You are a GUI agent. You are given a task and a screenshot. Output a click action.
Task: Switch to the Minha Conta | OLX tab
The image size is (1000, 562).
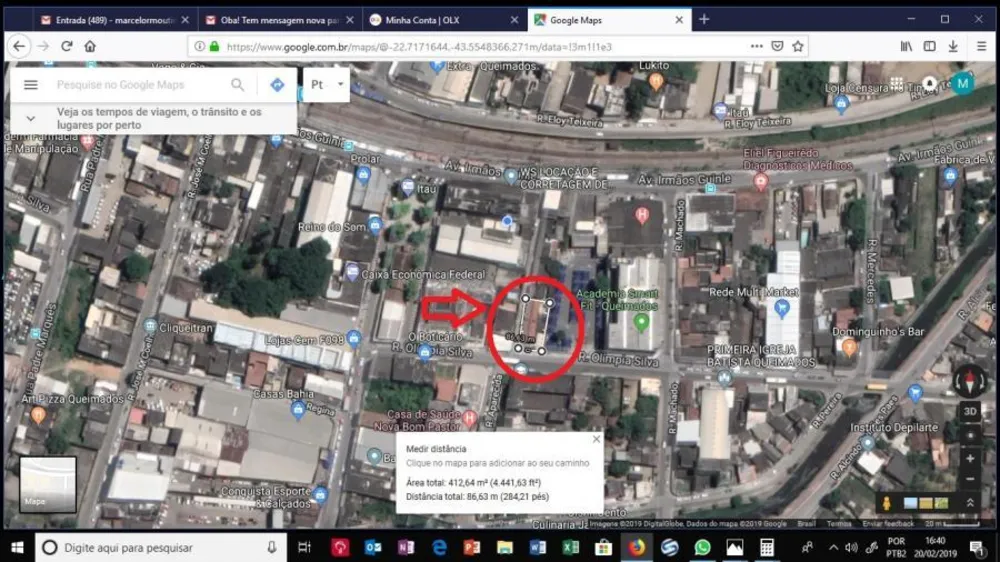[445, 20]
